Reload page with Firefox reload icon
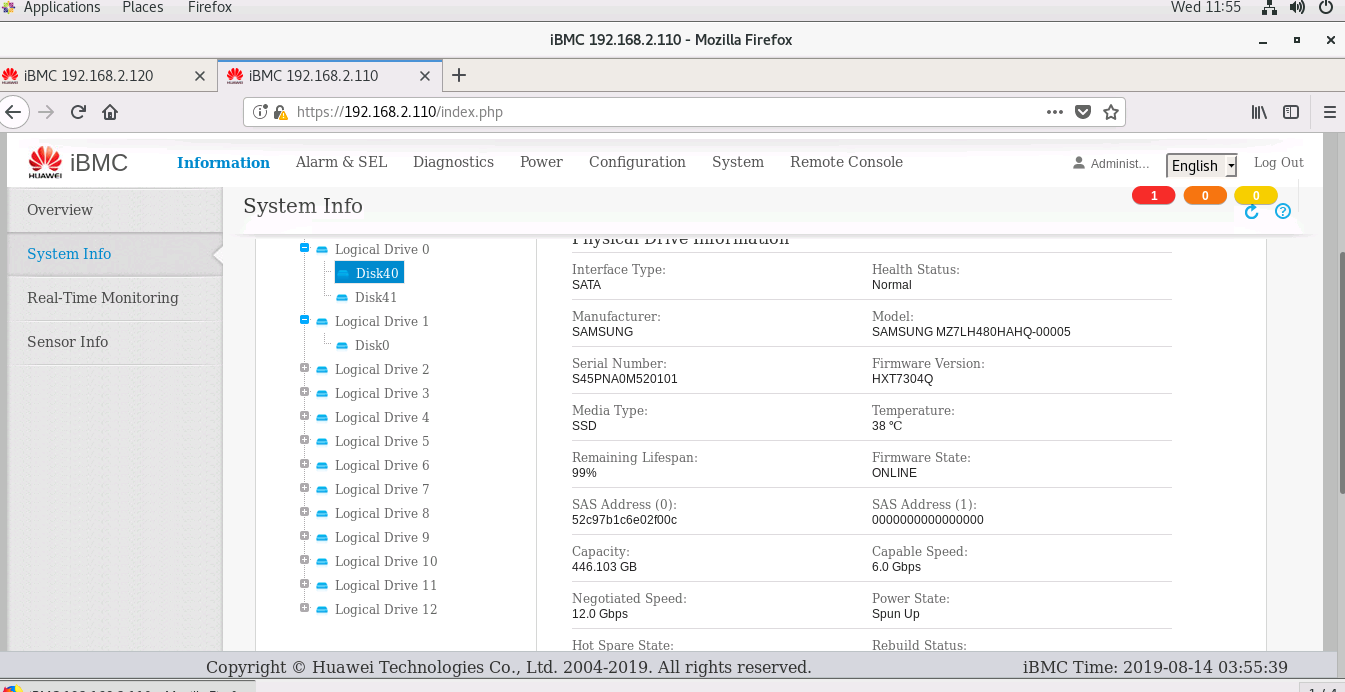1345x692 pixels. [78, 112]
